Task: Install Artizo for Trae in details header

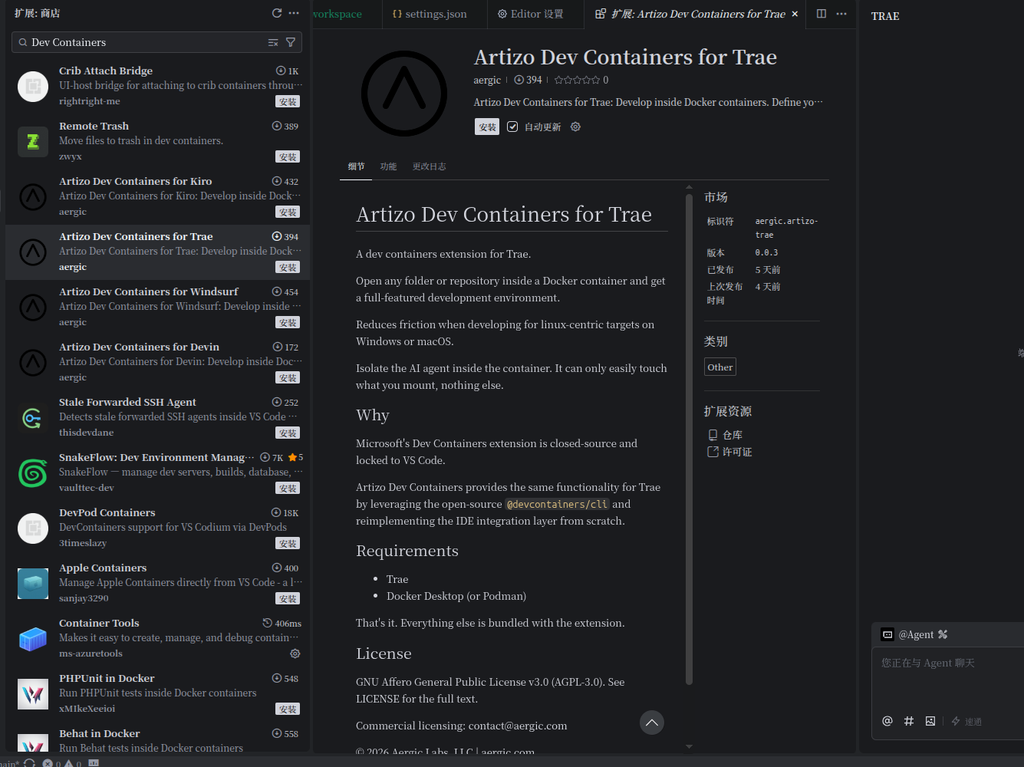Action: click(x=487, y=127)
